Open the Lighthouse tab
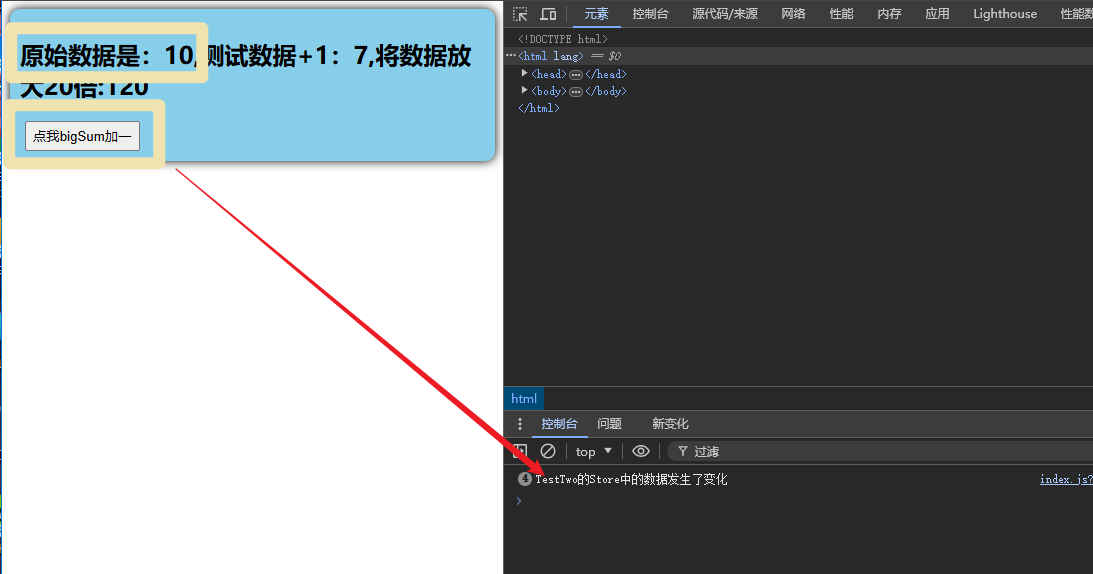The image size is (1093, 574). (1004, 14)
